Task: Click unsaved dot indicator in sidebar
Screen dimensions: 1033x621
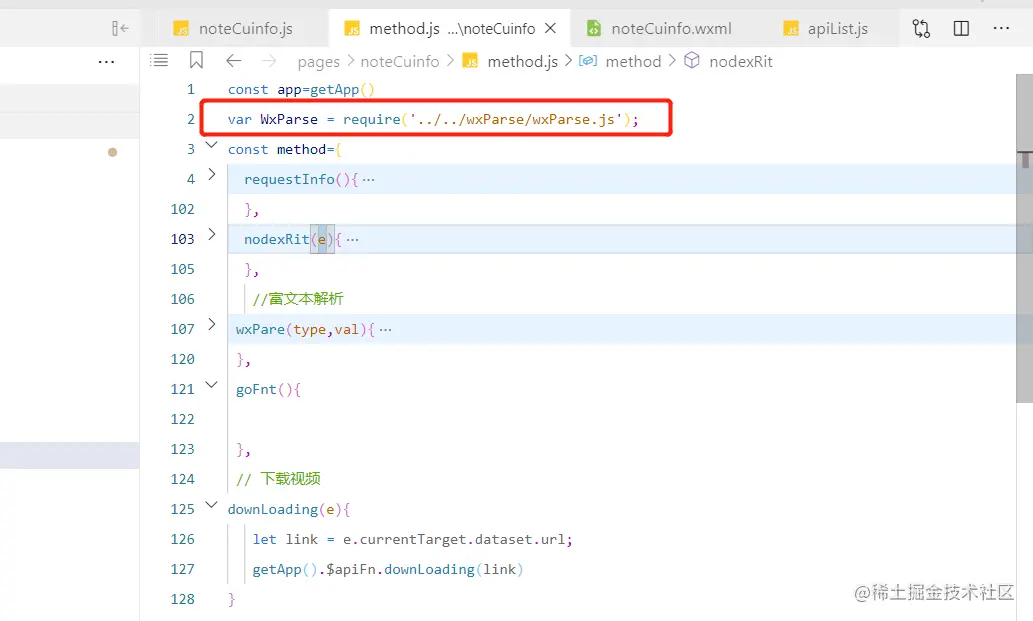Action: (113, 152)
